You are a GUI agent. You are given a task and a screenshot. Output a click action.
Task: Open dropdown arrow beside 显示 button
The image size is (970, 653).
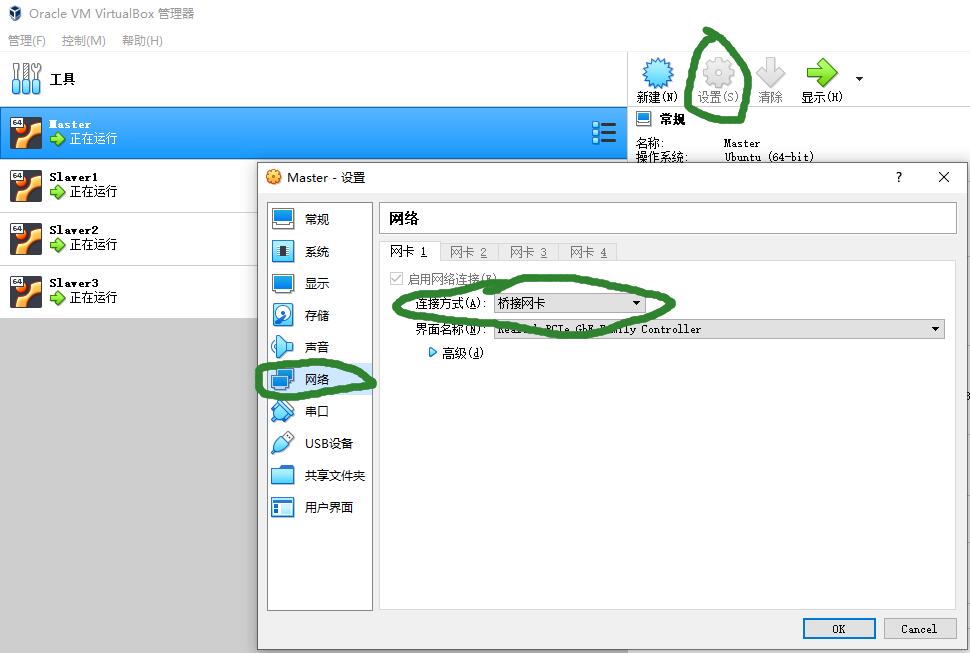click(859, 79)
